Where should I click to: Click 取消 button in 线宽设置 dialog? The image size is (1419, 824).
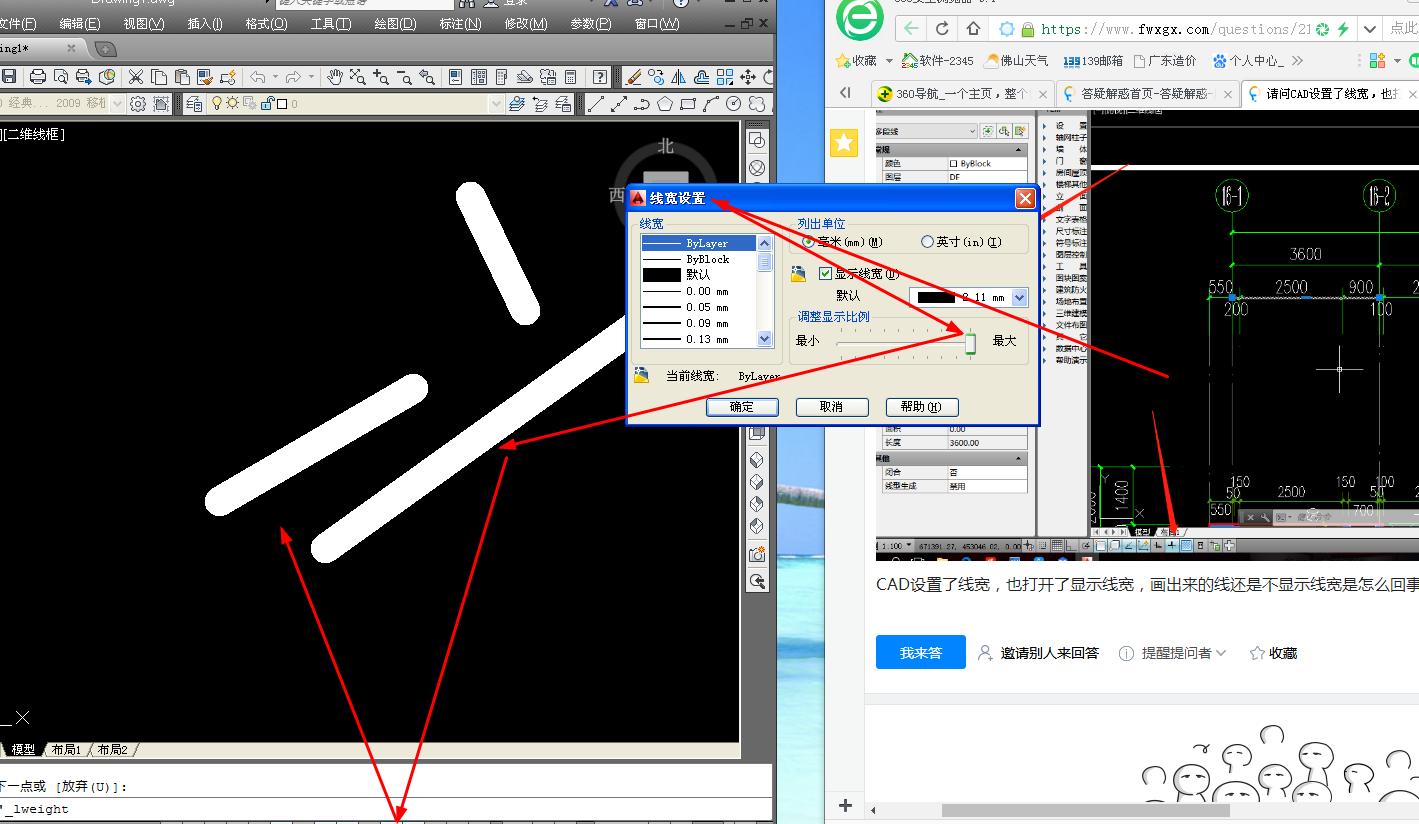tap(831, 407)
